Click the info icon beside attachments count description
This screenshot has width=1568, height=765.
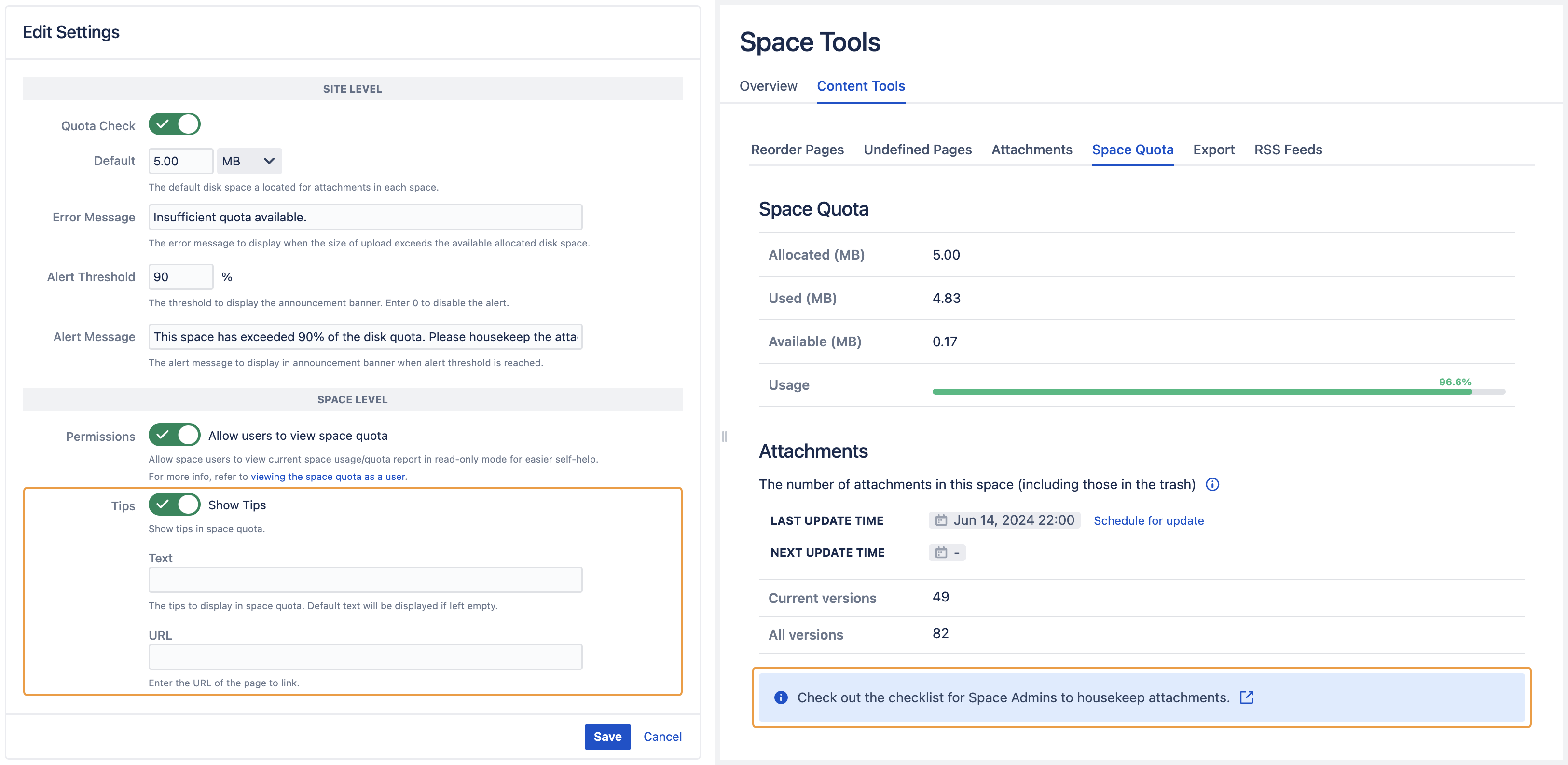coord(1212,484)
